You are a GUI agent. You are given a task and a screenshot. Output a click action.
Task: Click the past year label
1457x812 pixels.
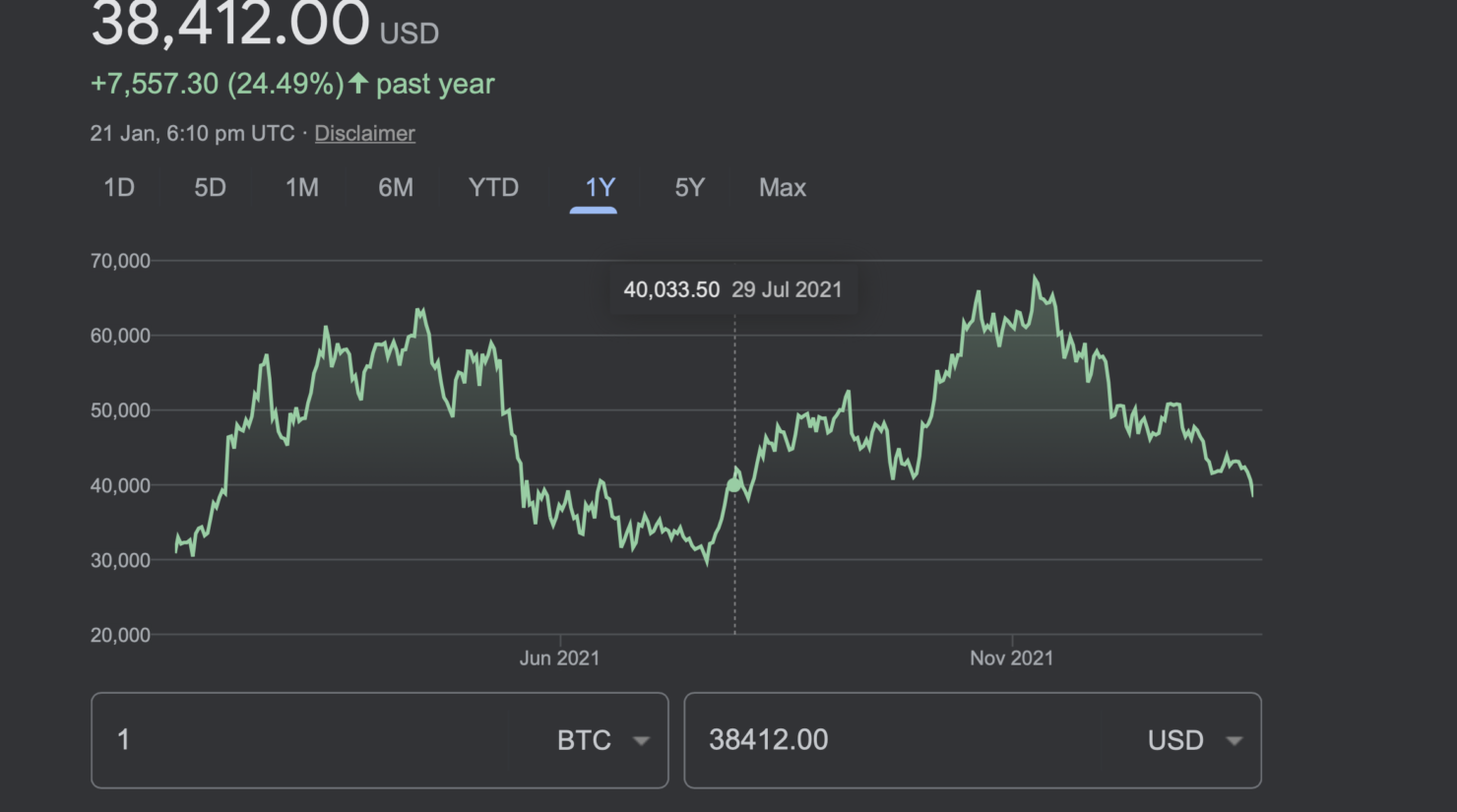click(x=435, y=84)
